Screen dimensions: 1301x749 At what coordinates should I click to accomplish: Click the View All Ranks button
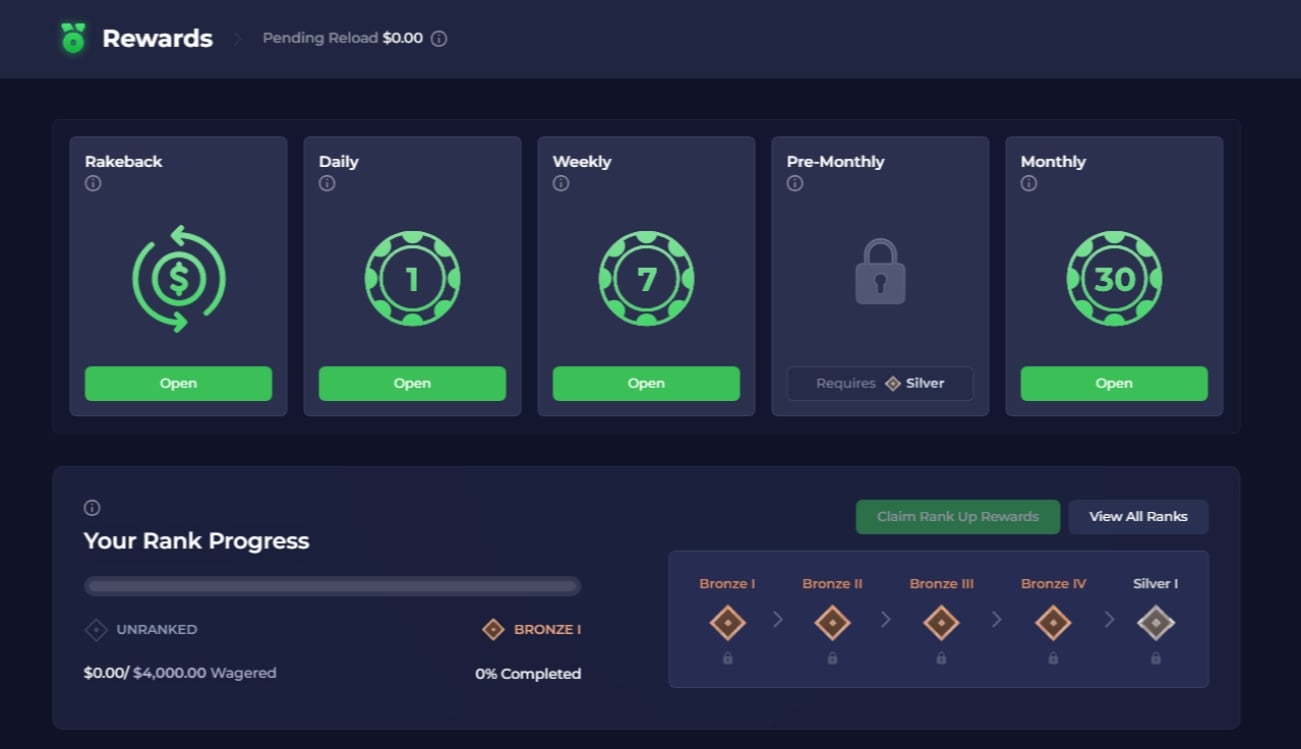tap(1138, 517)
